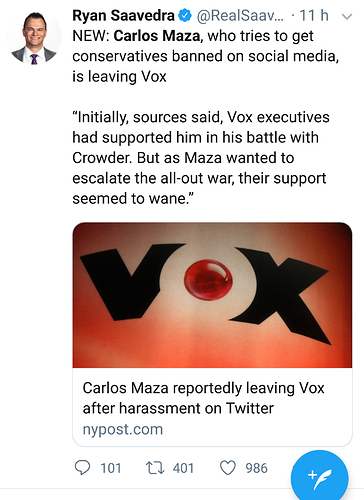
Task: Tap the red dot in Vox logo
Action: pos(208,279)
